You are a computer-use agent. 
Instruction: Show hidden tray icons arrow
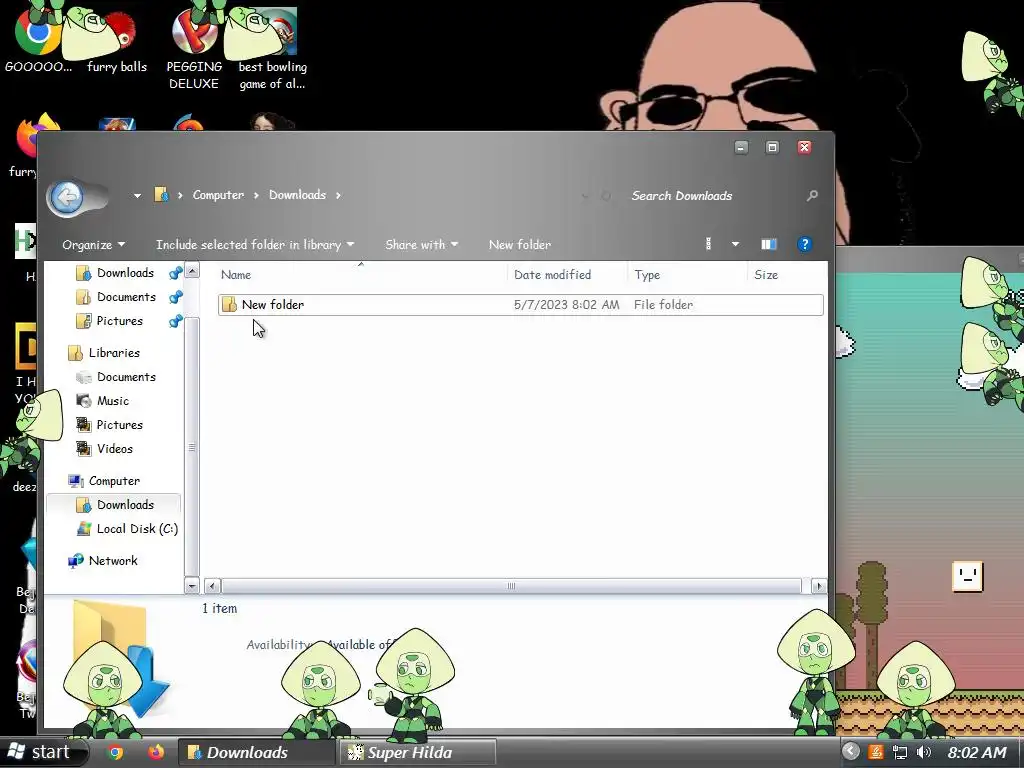coord(850,752)
